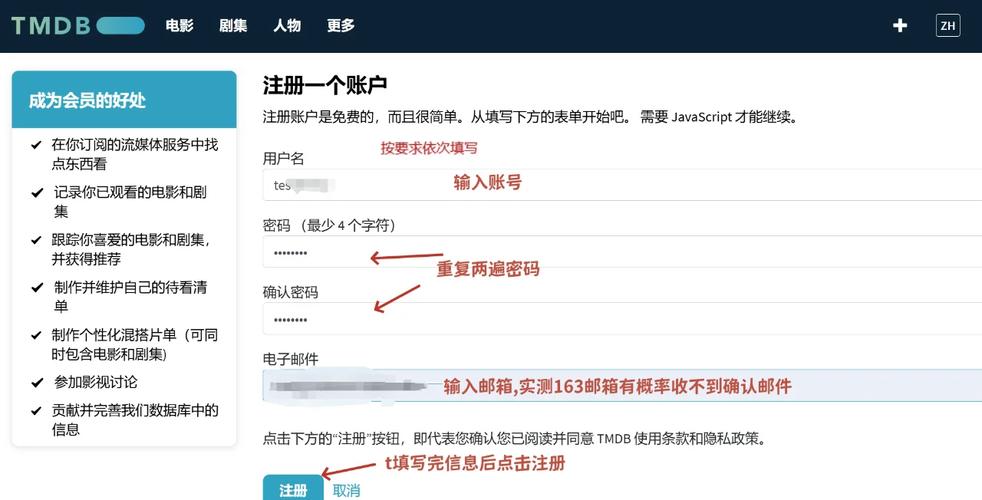The width and height of the screenshot is (982, 500).
Task: Open the ZH language selector
Action: [948, 26]
